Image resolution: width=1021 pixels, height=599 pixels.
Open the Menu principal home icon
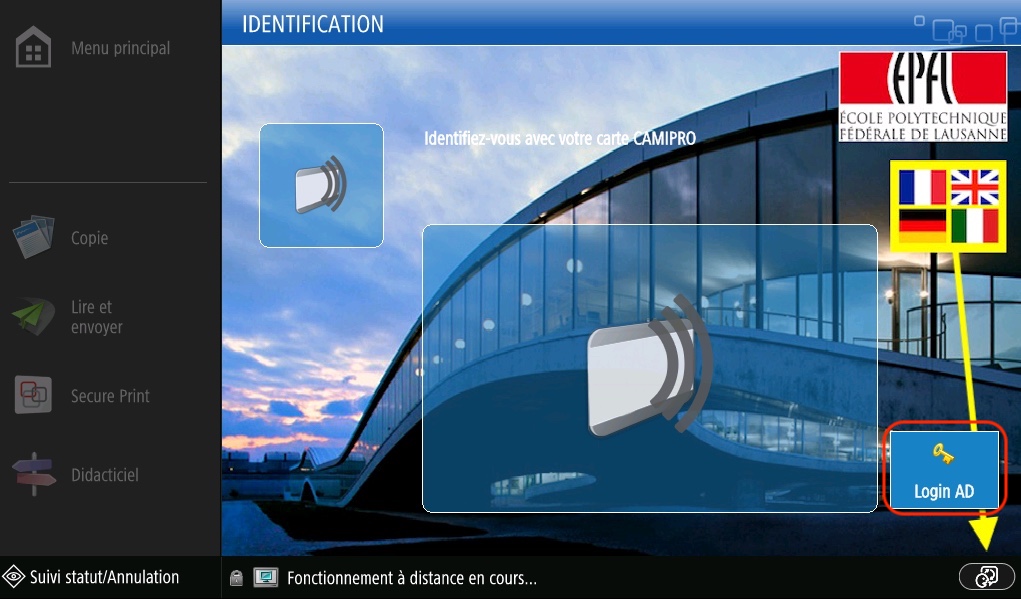click(33, 48)
